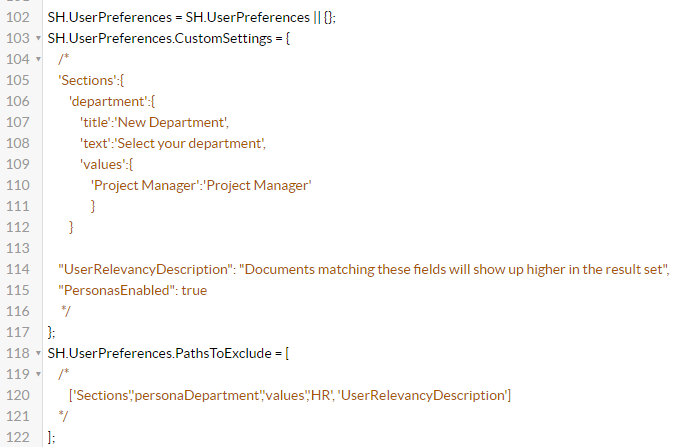Click line number 102 in the gutter
Viewport: 683px width, 447px height.
click(17, 17)
